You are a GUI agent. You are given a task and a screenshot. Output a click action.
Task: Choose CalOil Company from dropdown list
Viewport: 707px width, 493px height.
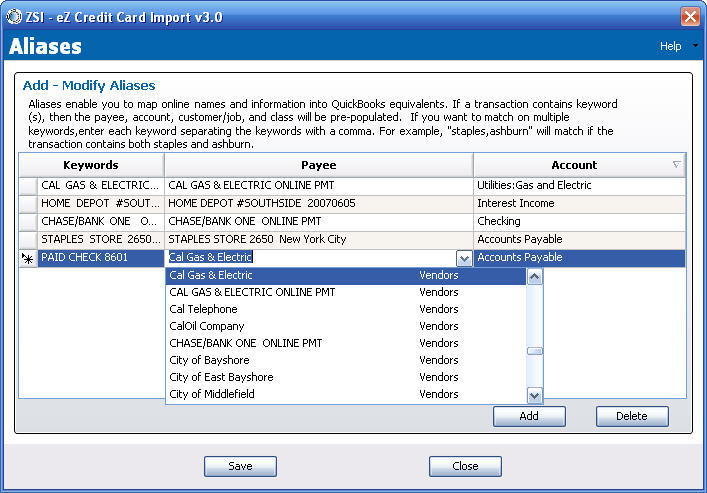[x=345, y=327]
